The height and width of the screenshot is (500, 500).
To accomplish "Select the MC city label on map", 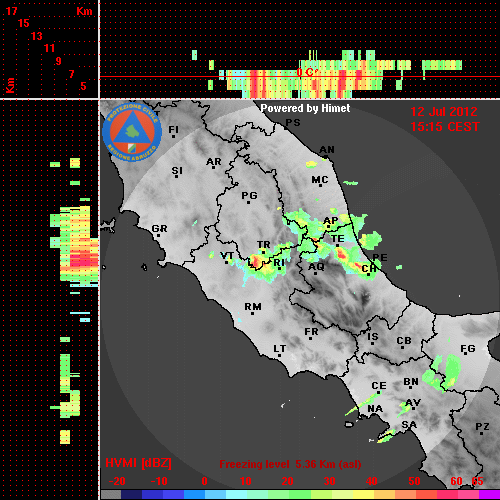I will (320, 180).
